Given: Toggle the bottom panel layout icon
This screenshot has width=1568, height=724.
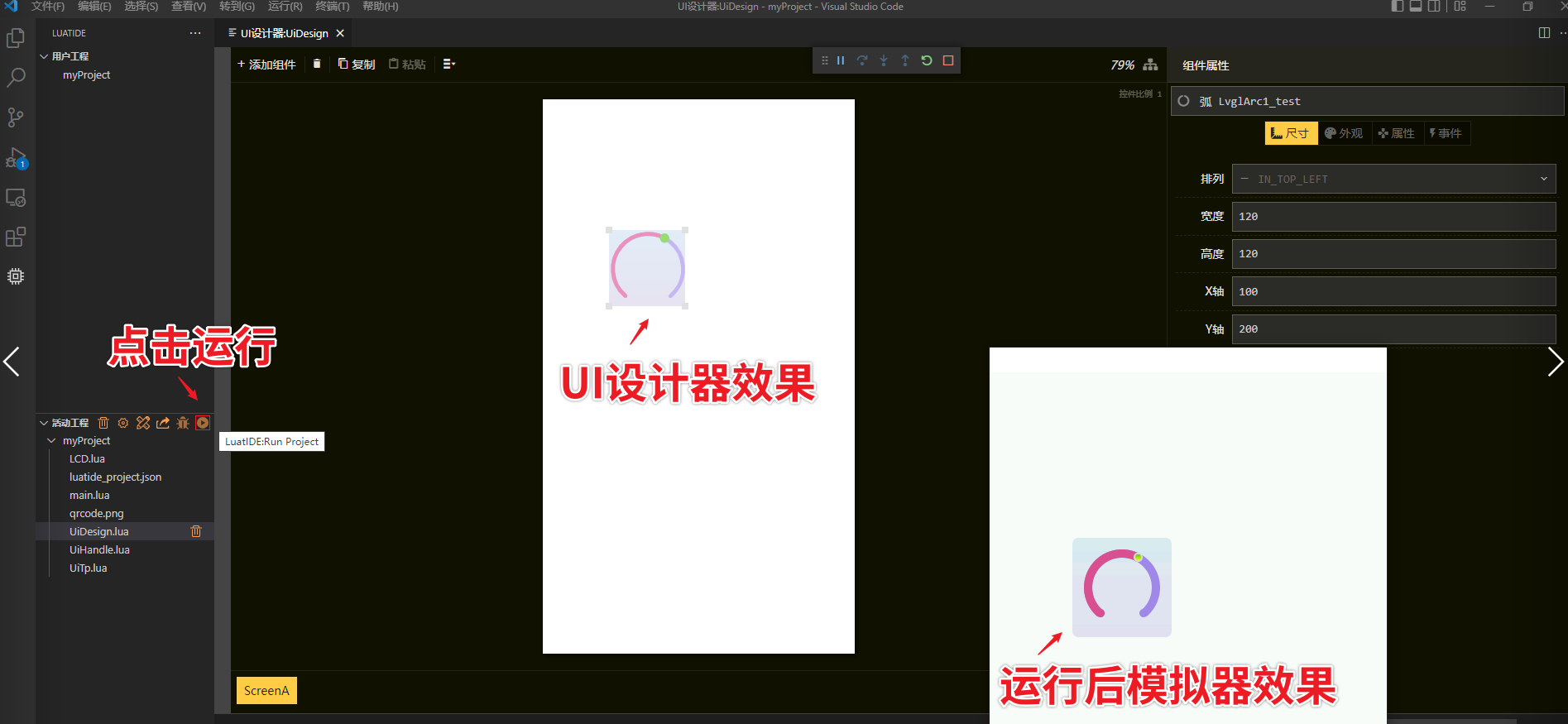Looking at the screenshot, I should (1416, 6).
